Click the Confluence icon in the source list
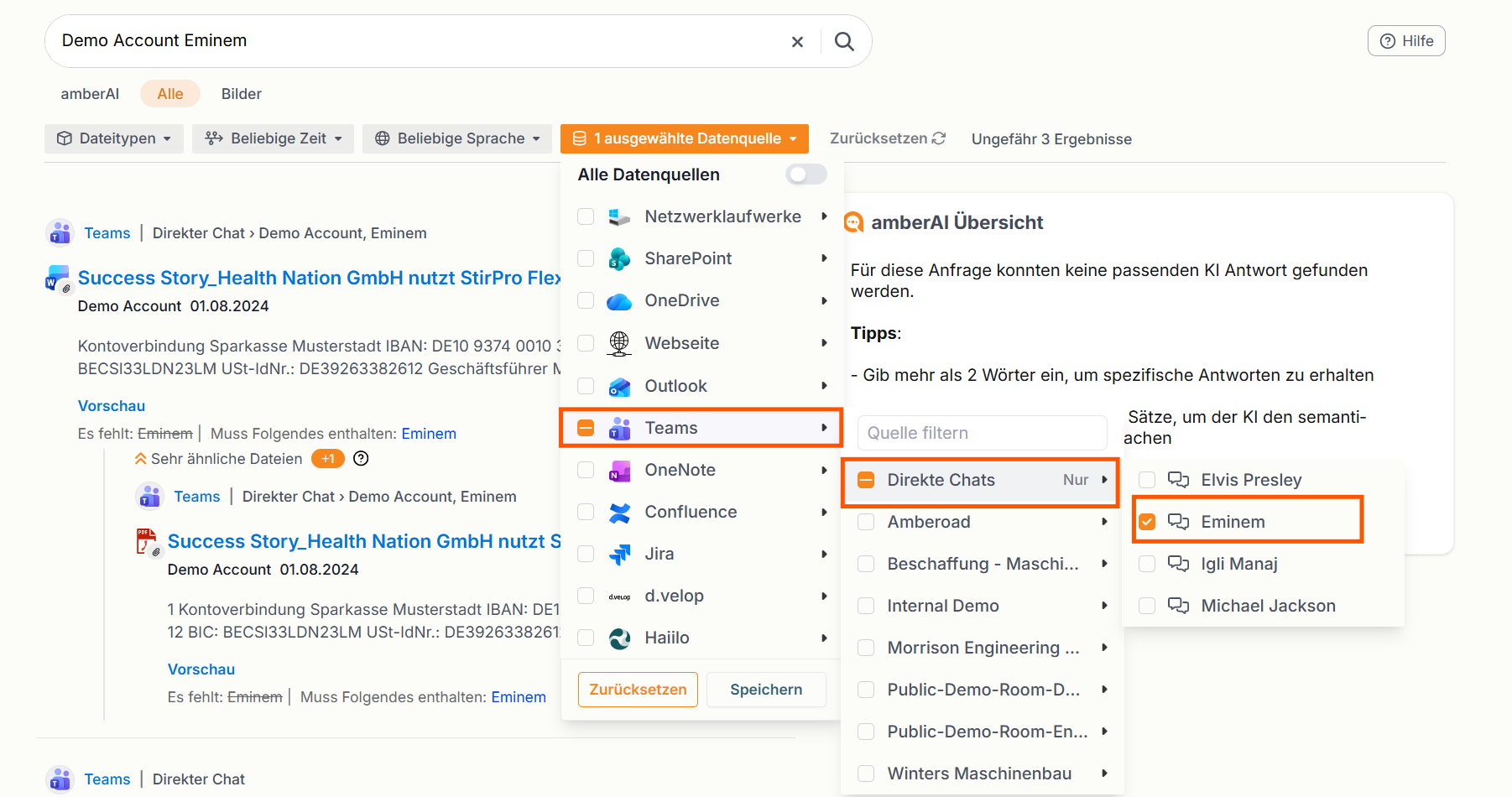 point(619,513)
